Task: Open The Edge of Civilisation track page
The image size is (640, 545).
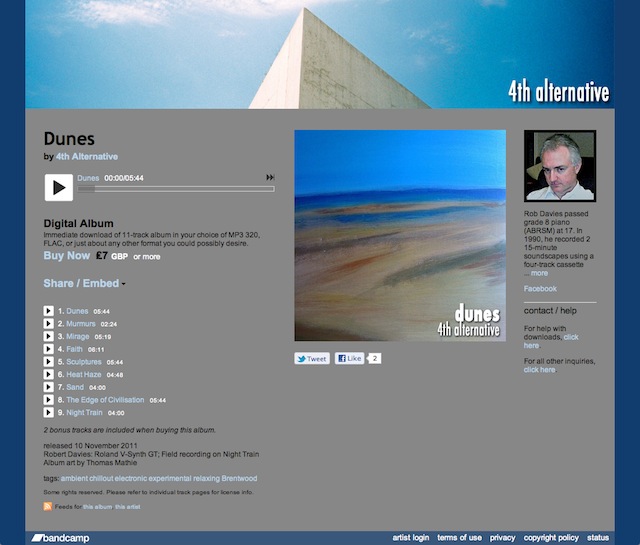Action: 105,400
